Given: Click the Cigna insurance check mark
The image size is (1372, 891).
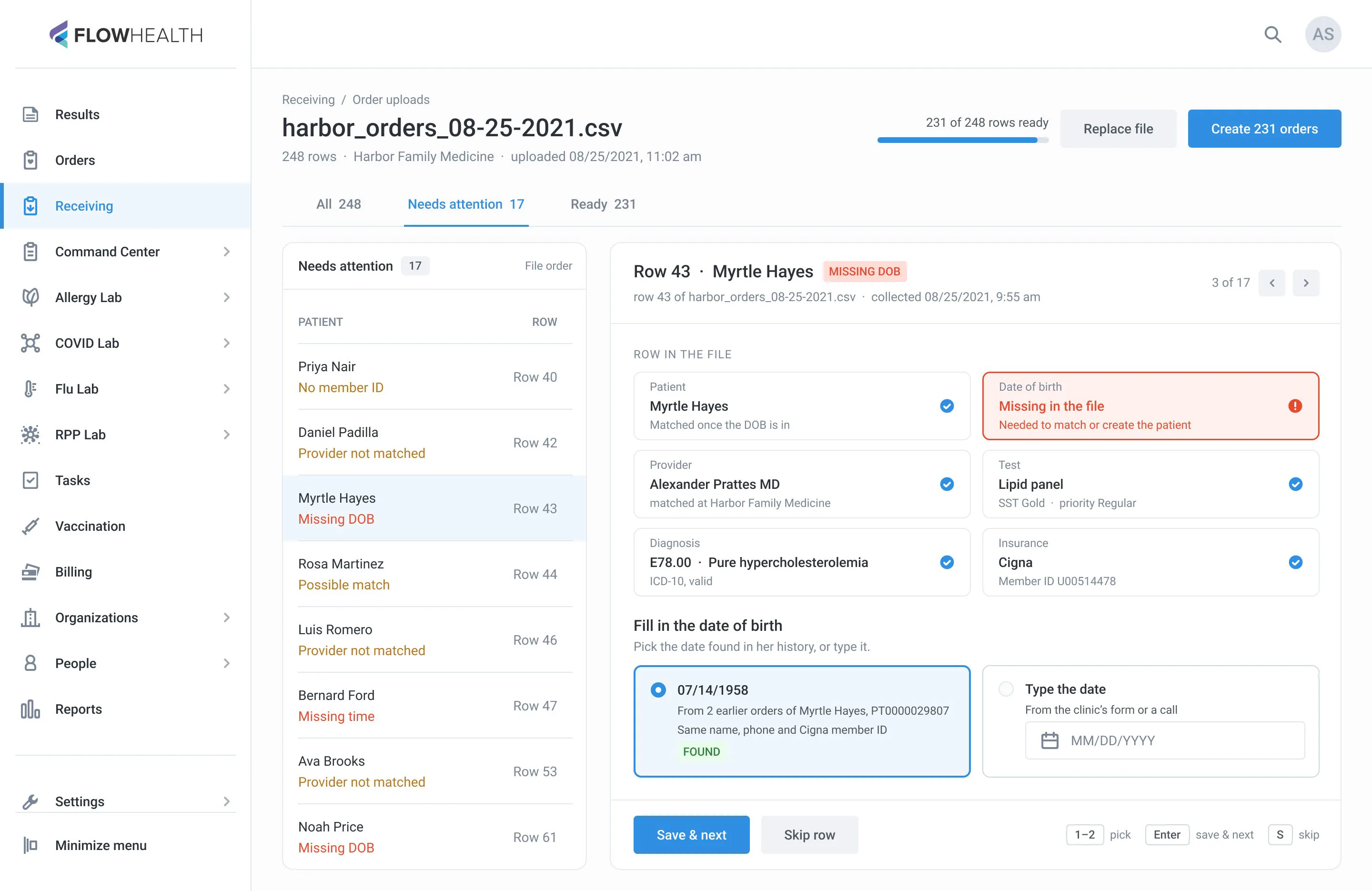Looking at the screenshot, I should click(x=1295, y=562).
